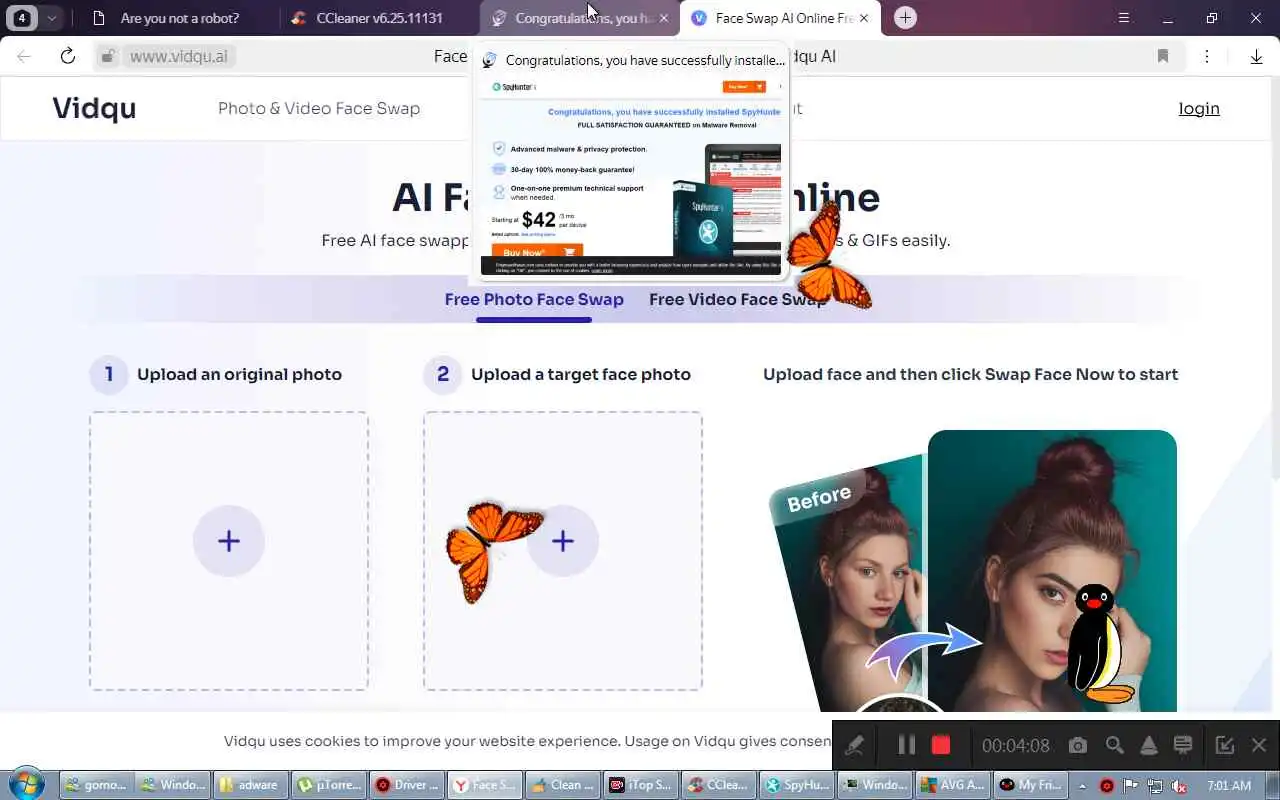The height and width of the screenshot is (800, 1280).
Task: Close the Congratulations tab
Action: point(664,18)
